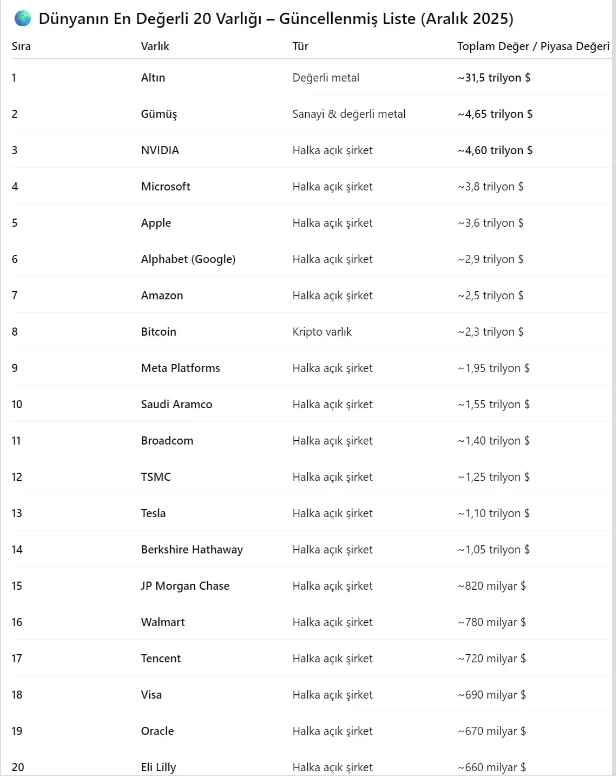Click the NVIDIA row name

[x=160, y=150]
